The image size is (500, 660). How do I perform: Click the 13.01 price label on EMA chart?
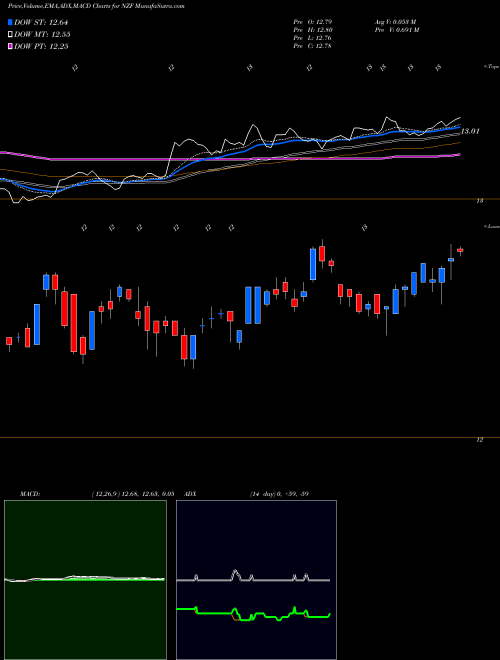470,131
